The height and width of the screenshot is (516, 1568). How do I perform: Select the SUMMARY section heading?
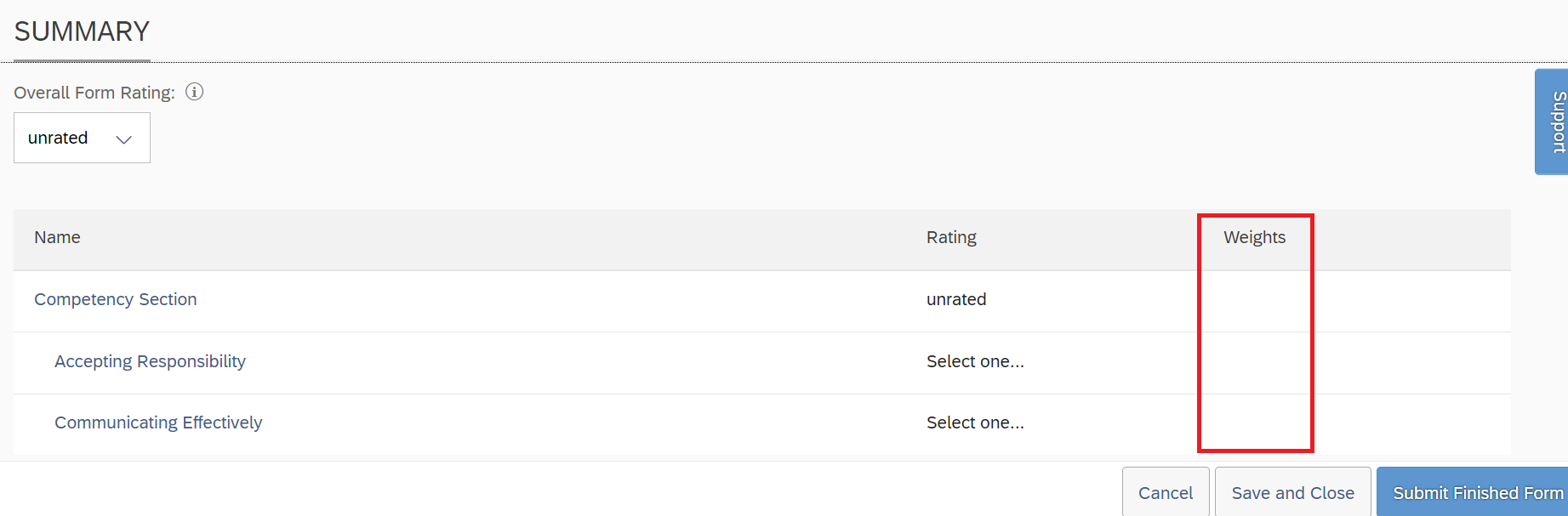coord(82,31)
